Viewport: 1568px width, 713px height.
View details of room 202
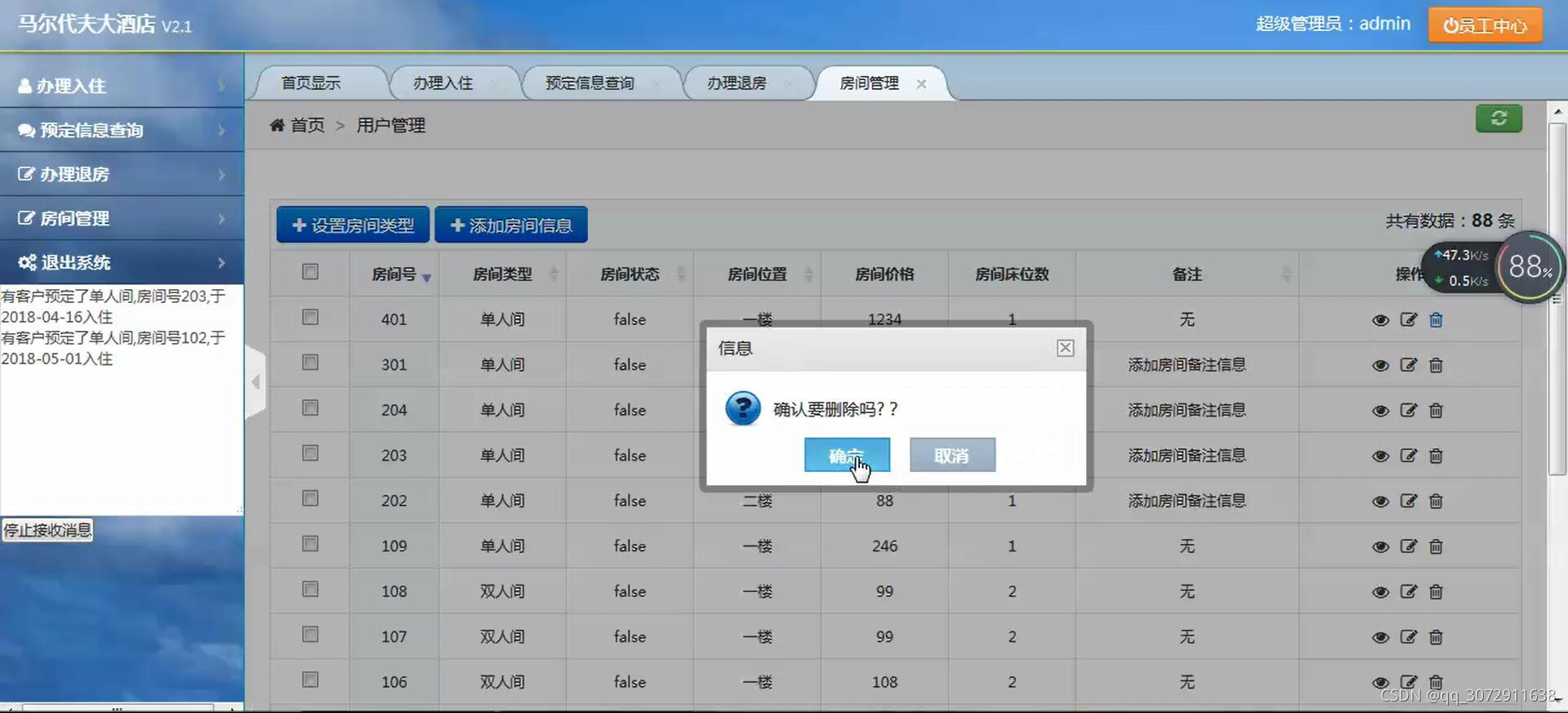pyautogui.click(x=1380, y=501)
